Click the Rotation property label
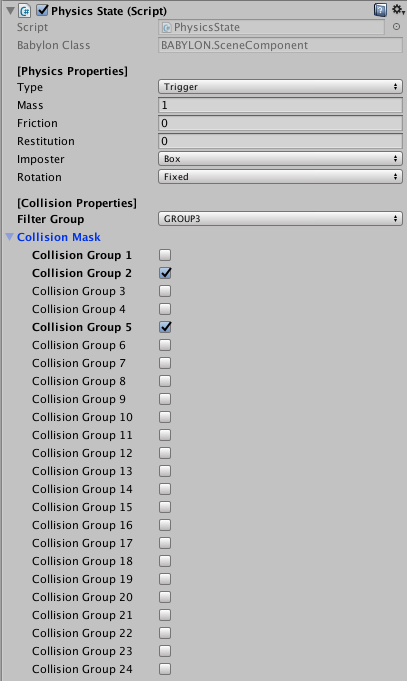Image resolution: width=407 pixels, height=681 pixels. click(39, 177)
